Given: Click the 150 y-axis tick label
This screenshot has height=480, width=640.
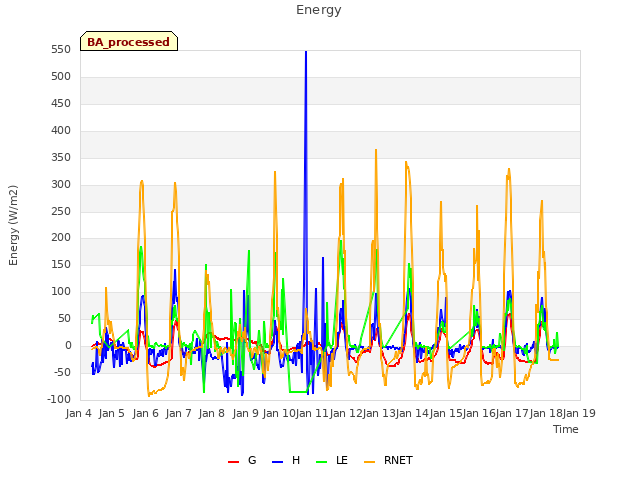Looking at the screenshot, I should point(61,264).
